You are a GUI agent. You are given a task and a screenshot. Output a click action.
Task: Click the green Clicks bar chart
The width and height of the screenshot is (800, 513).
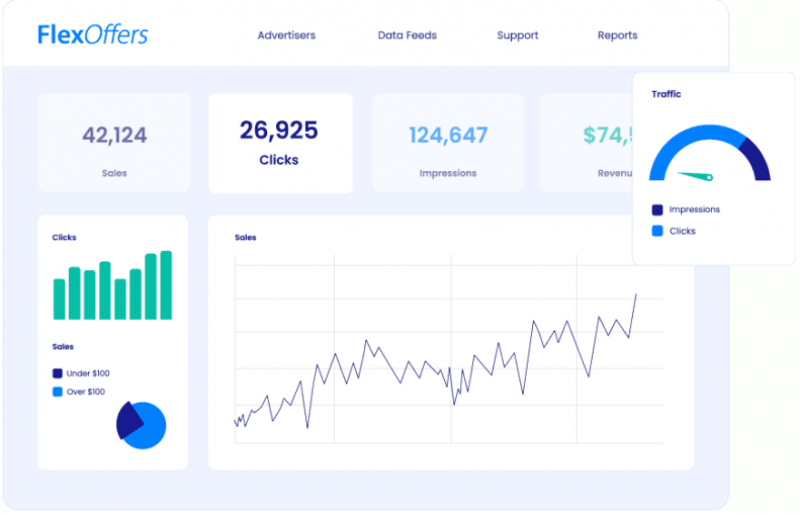pos(112,287)
